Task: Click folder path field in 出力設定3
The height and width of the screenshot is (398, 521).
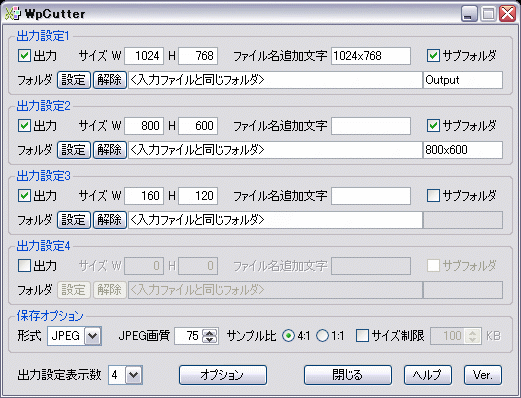Action: pyautogui.click(x=275, y=220)
